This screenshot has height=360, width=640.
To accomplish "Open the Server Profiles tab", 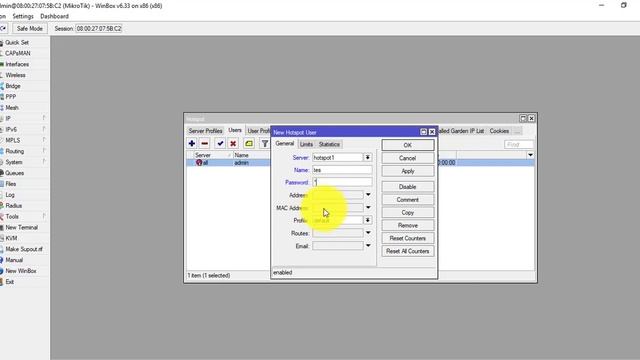I will click(205, 131).
